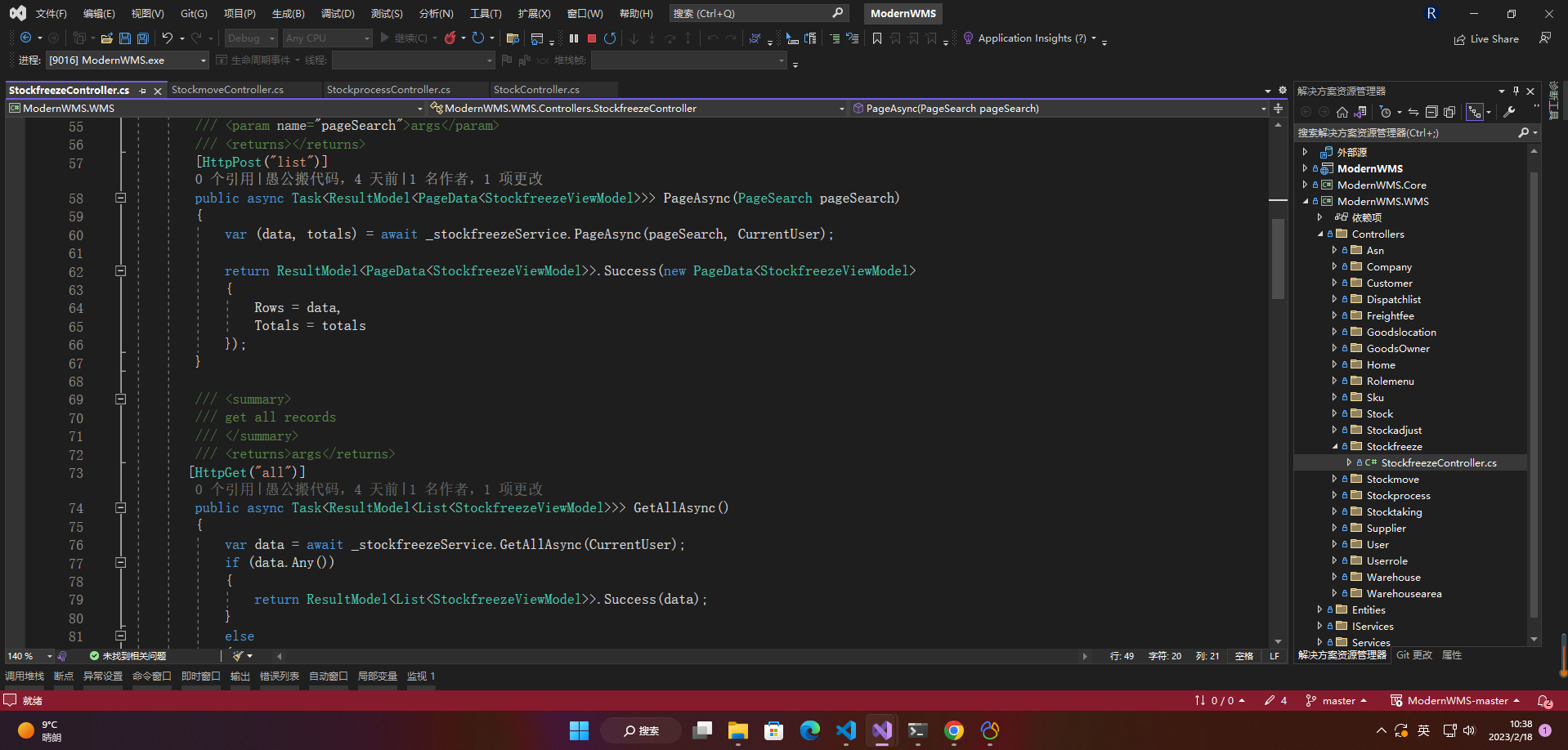Open the process ModernWMS.exe dropdown

point(128,60)
